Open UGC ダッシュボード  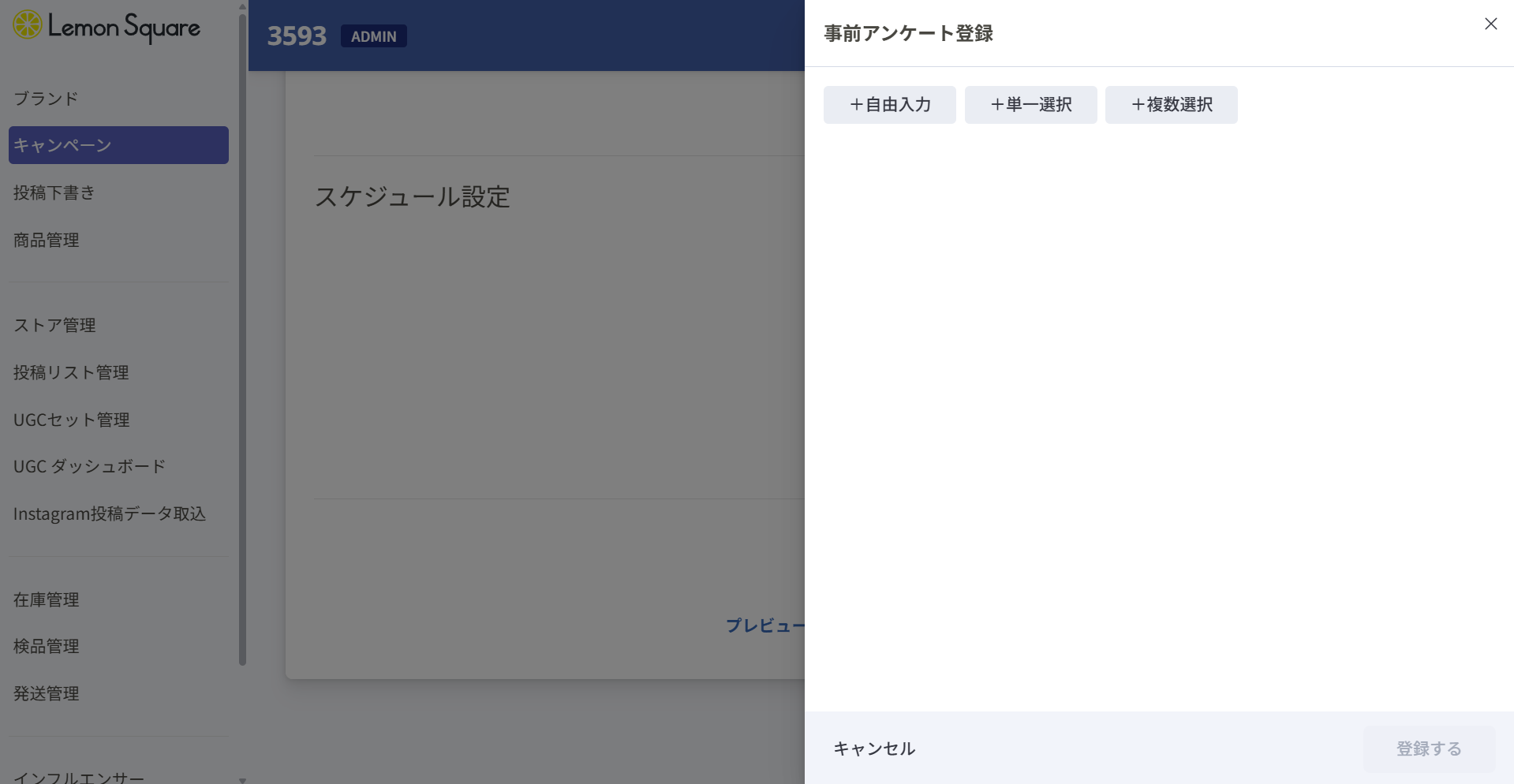pyautogui.click(x=89, y=466)
